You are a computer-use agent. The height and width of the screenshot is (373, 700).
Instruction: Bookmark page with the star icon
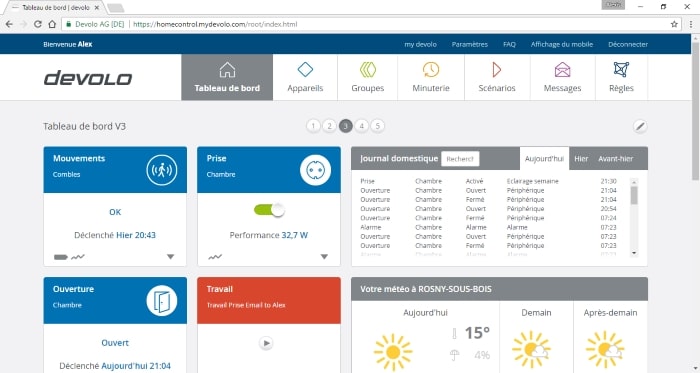click(674, 24)
